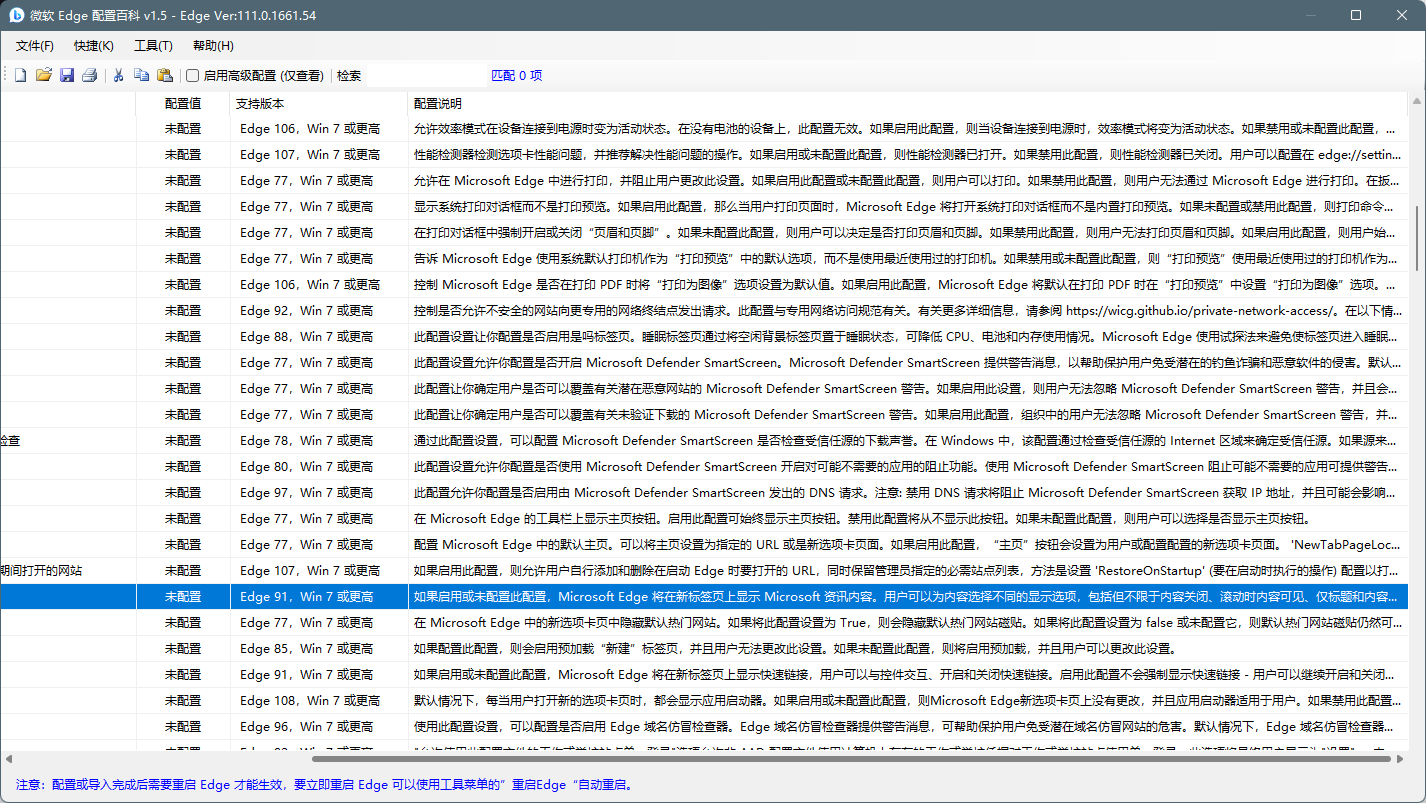Click the Save floppy disk icon

tap(67, 75)
